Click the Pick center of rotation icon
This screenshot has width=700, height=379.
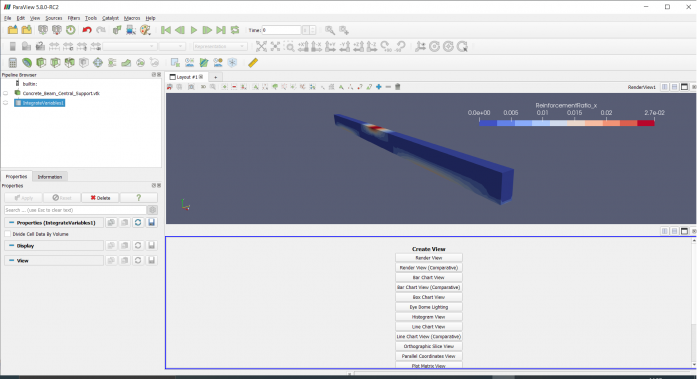click(x=462, y=46)
